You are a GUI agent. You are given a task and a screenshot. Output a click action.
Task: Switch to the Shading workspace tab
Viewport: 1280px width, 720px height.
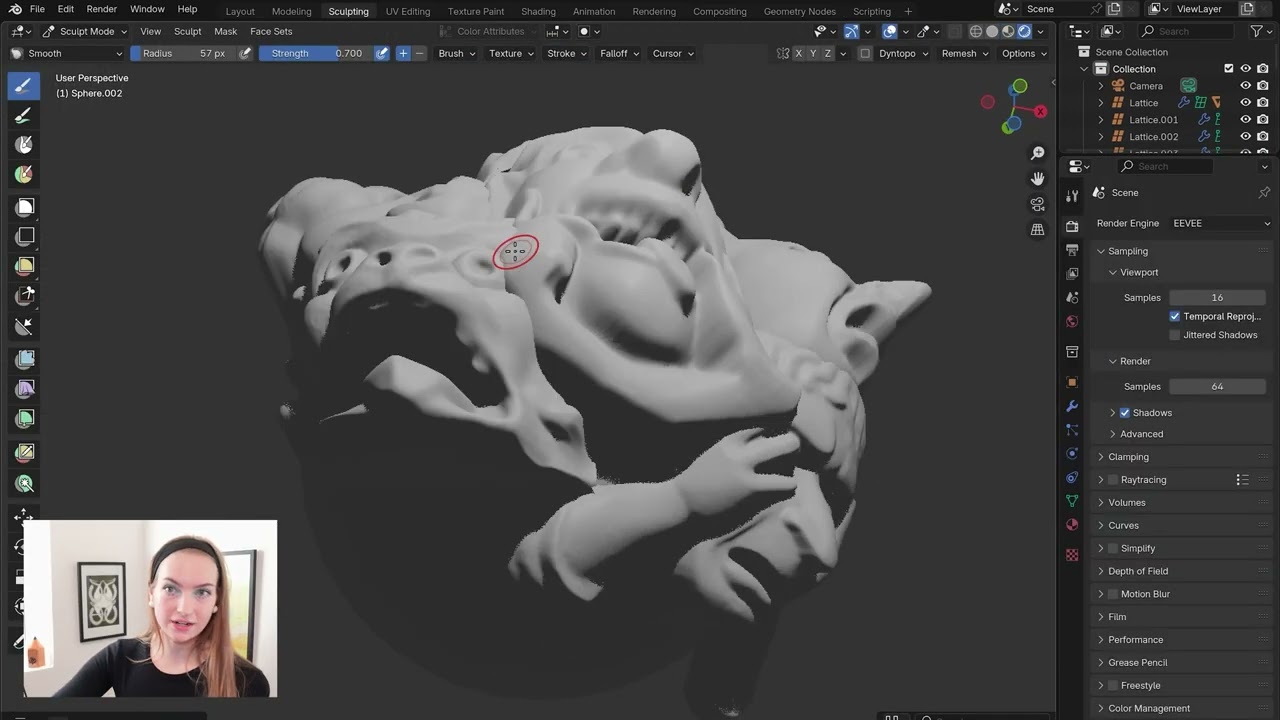point(538,11)
